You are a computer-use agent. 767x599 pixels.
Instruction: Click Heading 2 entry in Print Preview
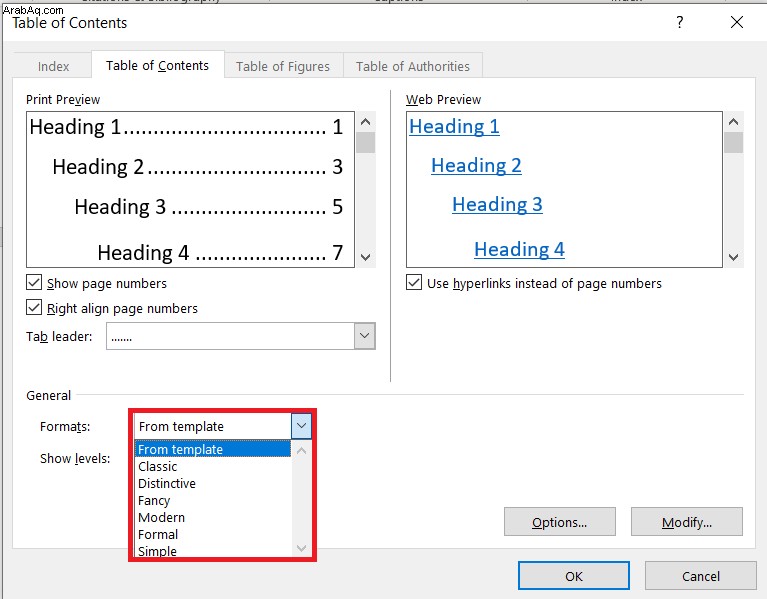[x=198, y=167]
